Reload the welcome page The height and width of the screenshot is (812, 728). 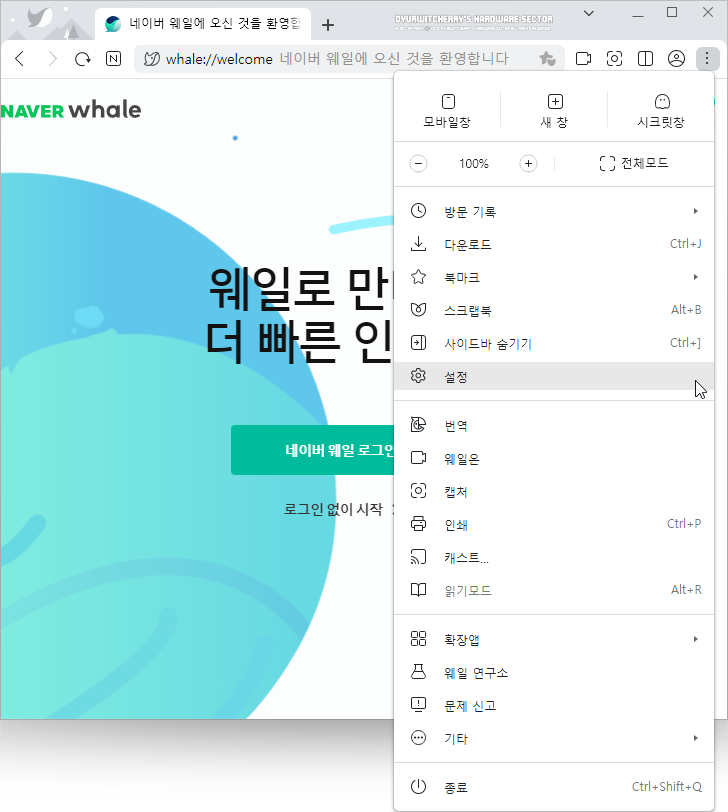pyautogui.click(x=82, y=59)
